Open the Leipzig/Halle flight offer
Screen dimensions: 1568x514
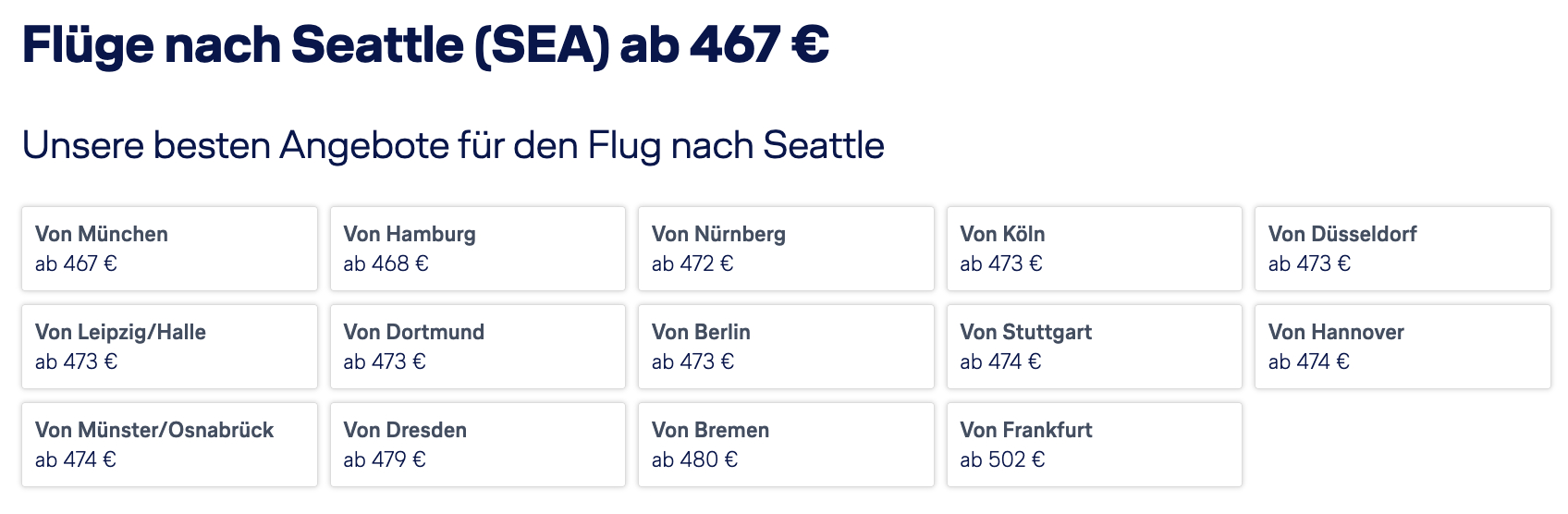tap(169, 347)
